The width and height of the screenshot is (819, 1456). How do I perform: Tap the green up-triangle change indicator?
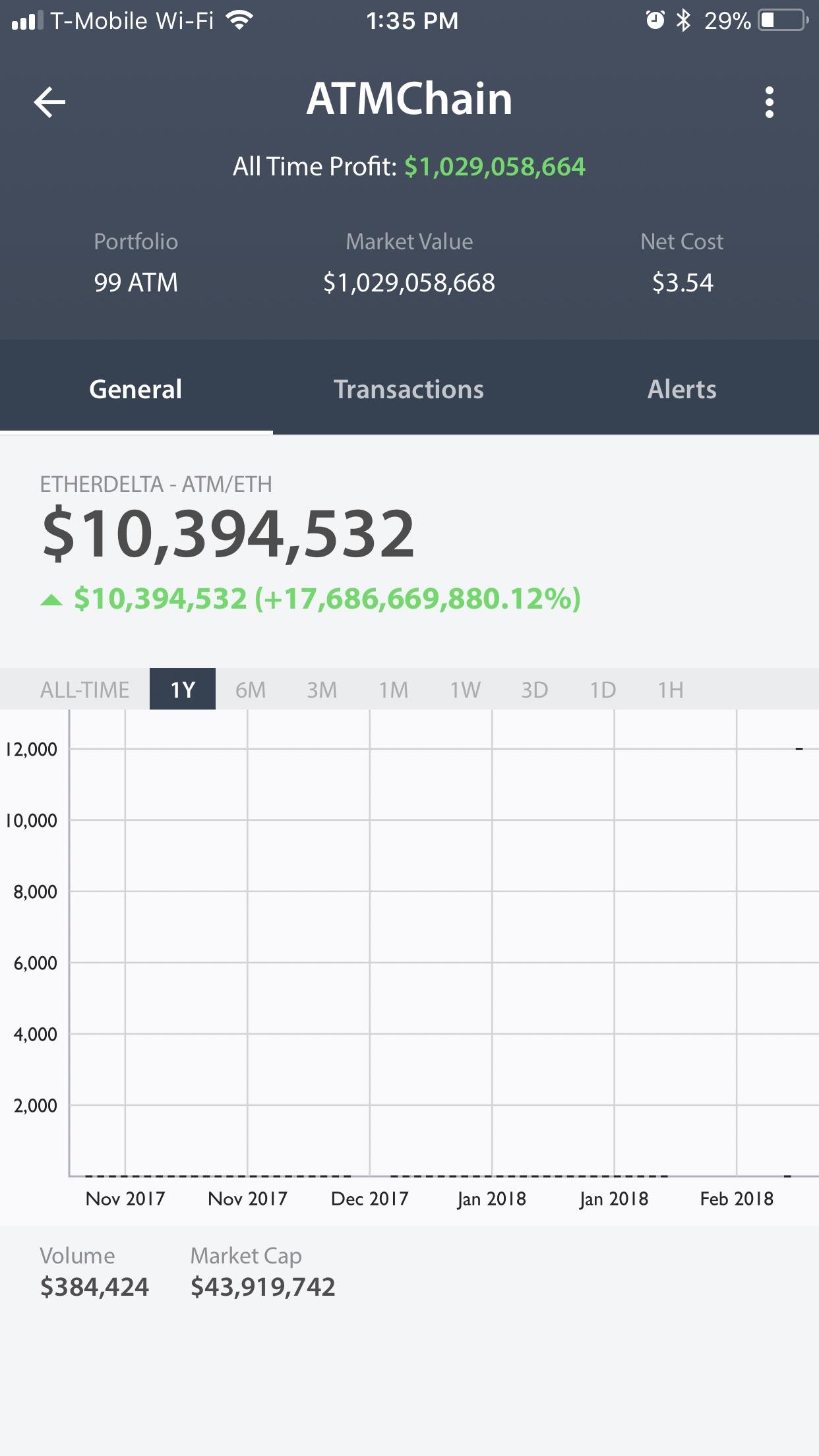[x=51, y=599]
